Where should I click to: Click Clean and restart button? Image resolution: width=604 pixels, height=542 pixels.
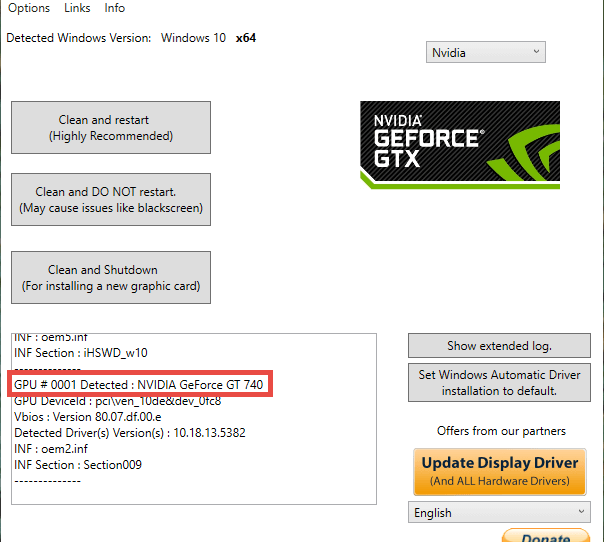point(111,128)
